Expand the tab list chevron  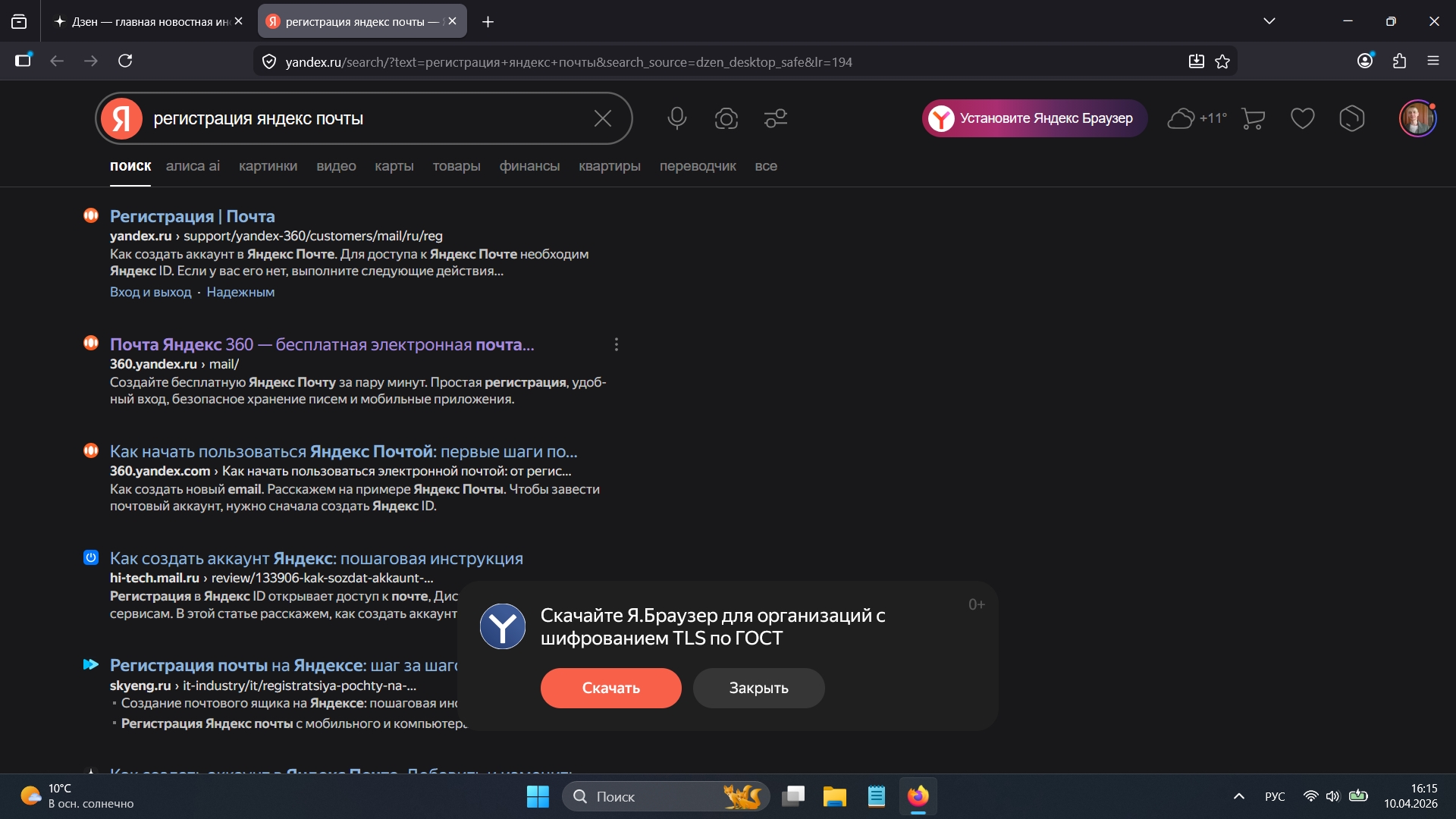click(1269, 21)
